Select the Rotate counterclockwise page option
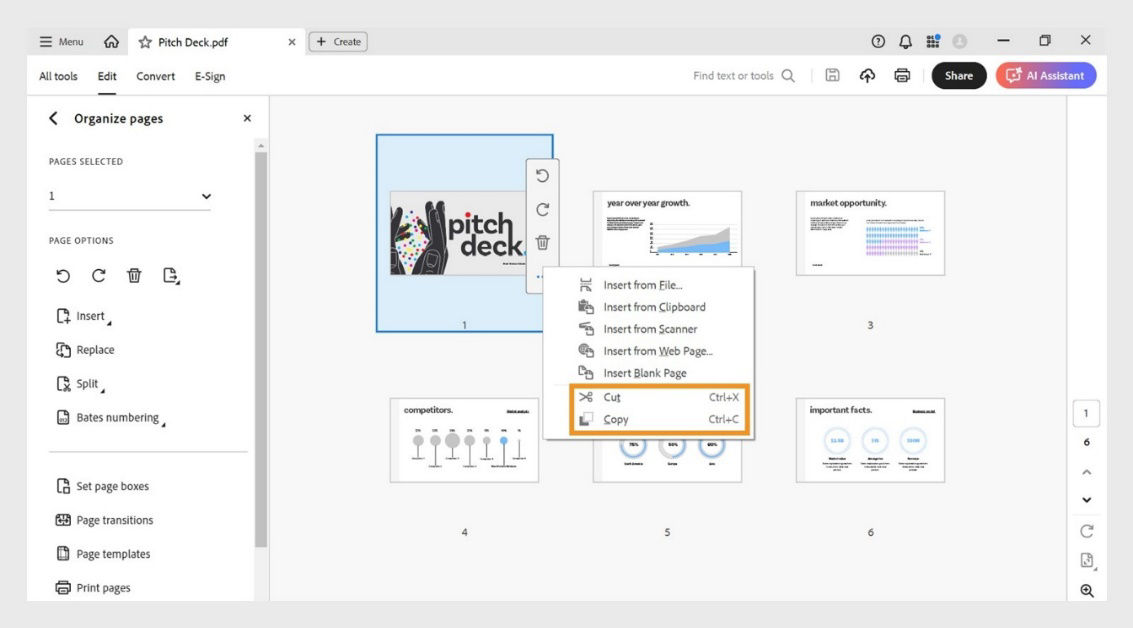Screen dimensions: 1133x628 pos(63,275)
